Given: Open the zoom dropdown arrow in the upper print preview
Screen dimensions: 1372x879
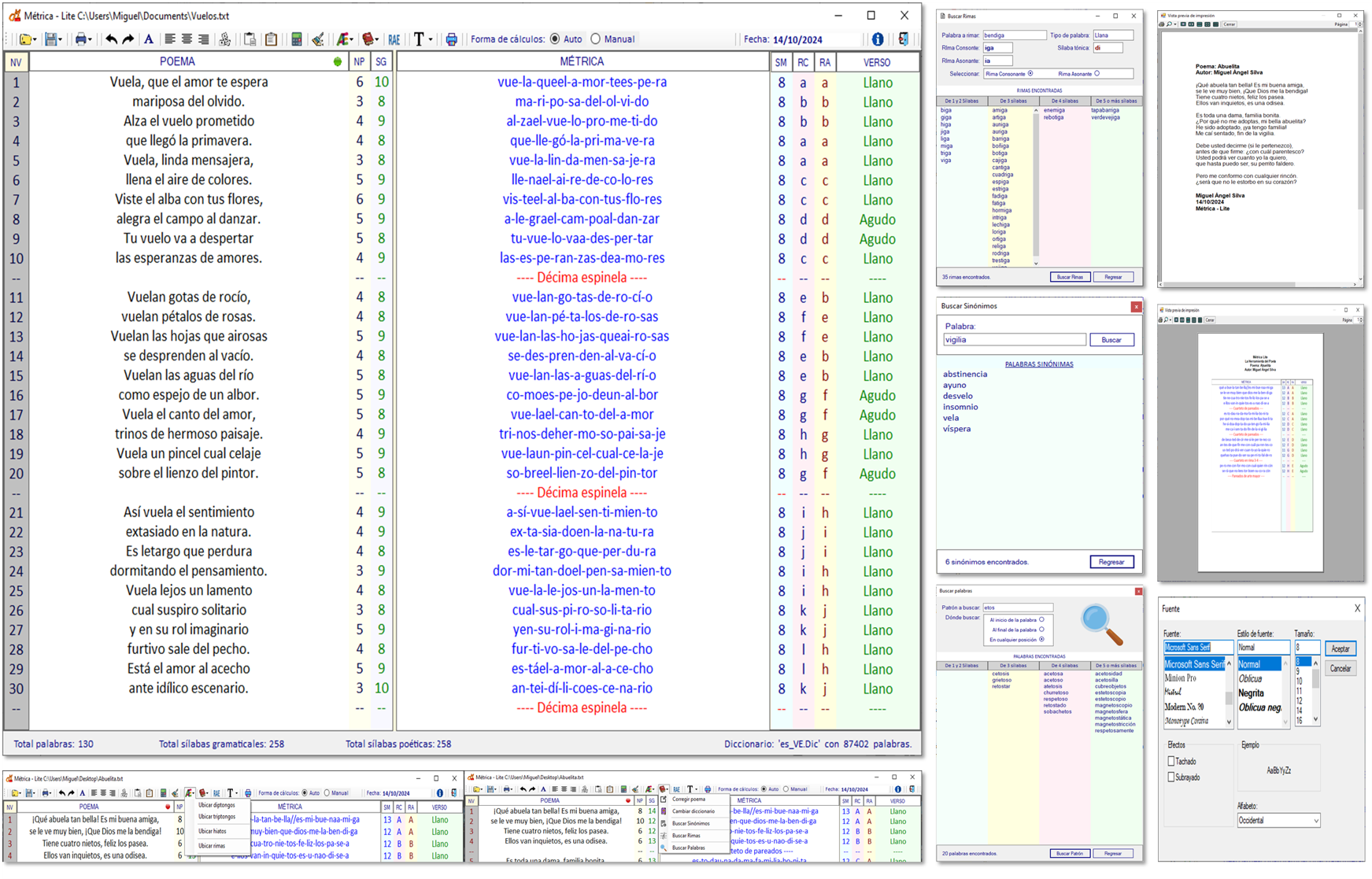Looking at the screenshot, I should pyautogui.click(x=1176, y=24).
